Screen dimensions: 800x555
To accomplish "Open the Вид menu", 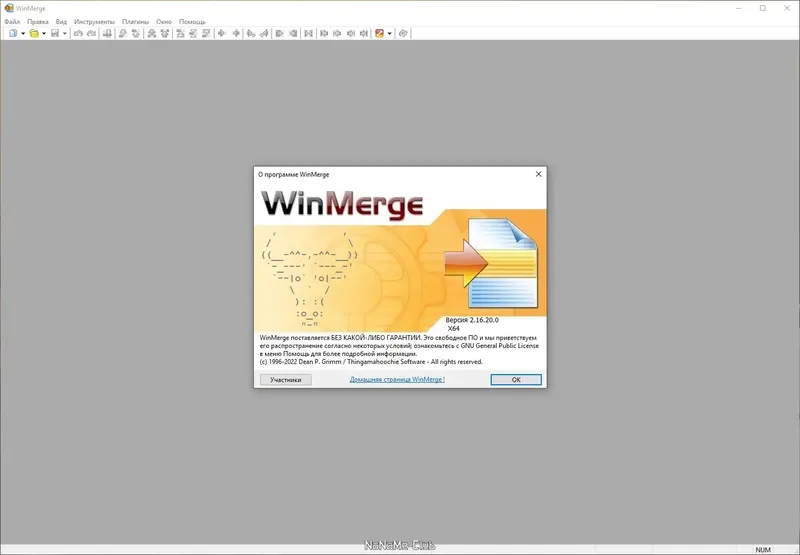I will click(61, 22).
